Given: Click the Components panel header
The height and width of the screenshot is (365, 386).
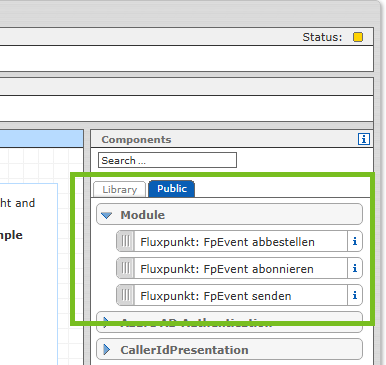Looking at the screenshot, I should point(232,139).
